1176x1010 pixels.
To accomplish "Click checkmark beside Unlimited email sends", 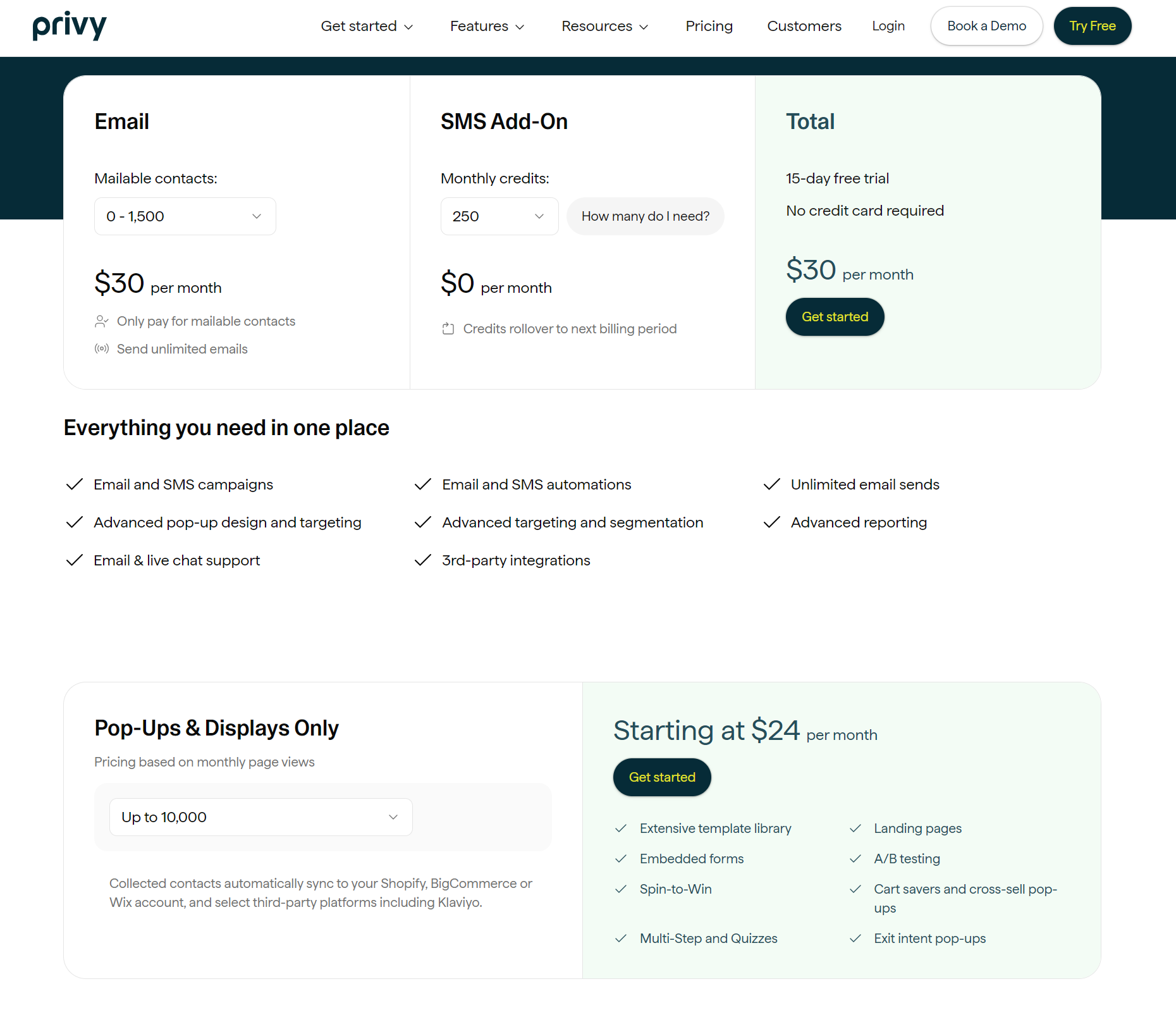I will (772, 484).
